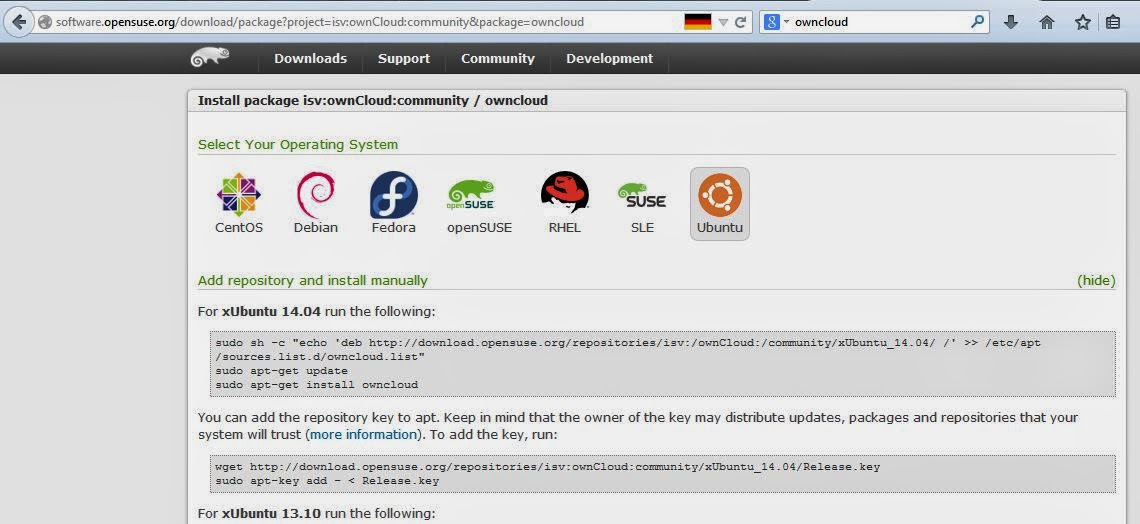This screenshot has height=524, width=1140.
Task: Open the Development menu
Action: 609,59
